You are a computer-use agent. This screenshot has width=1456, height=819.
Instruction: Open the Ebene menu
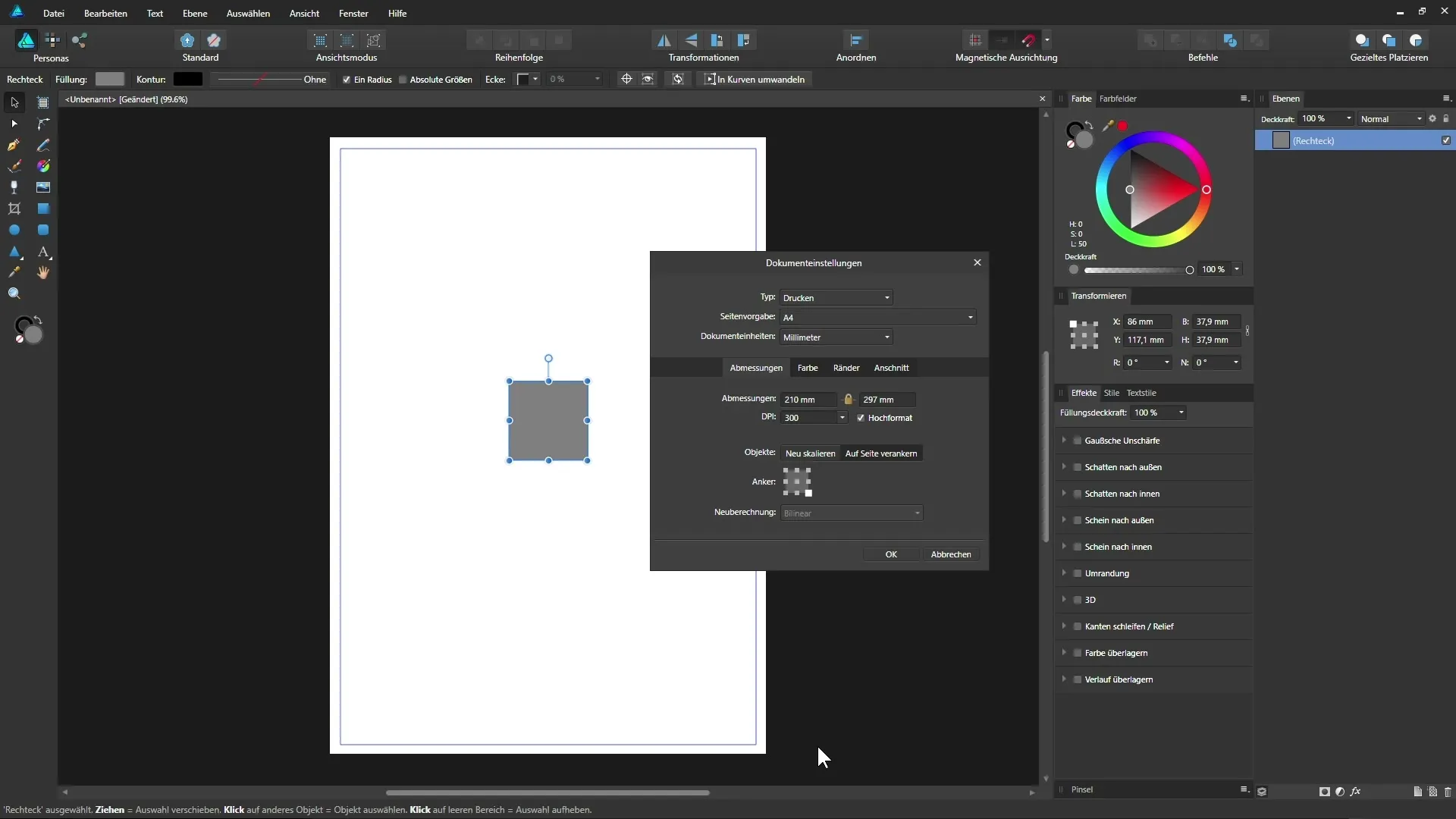coord(195,14)
